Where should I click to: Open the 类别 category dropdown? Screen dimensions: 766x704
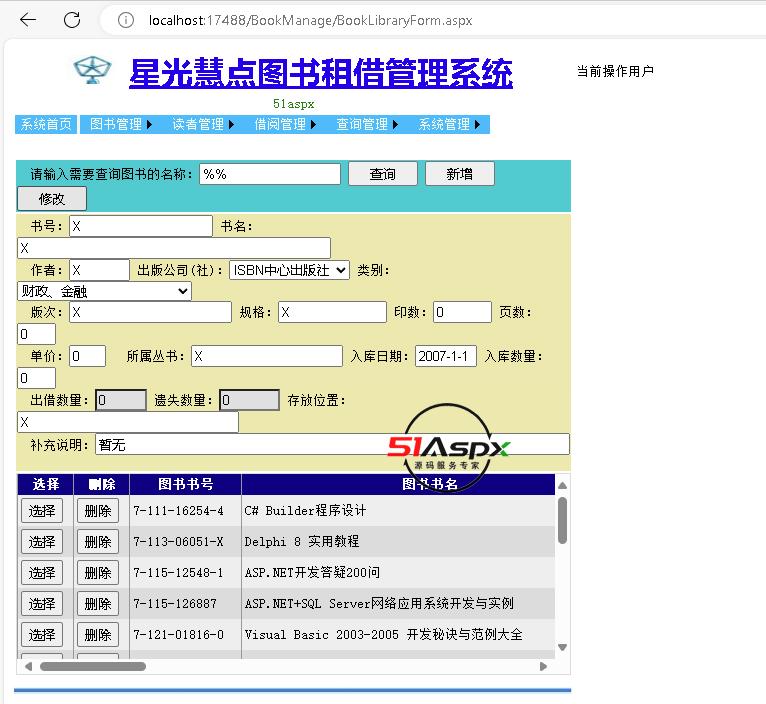click(104, 292)
